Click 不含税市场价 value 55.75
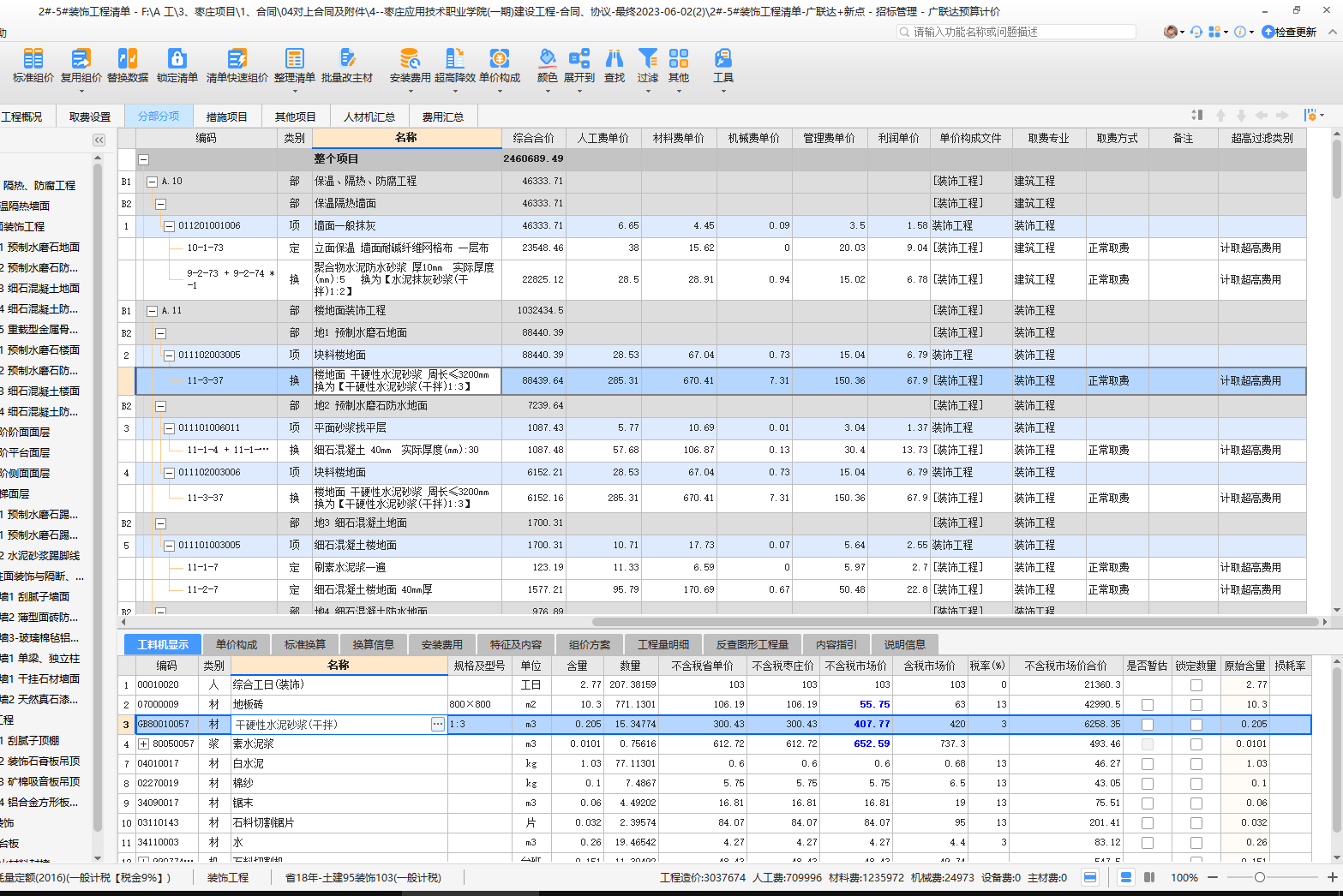The height and width of the screenshot is (896, 1343). (874, 704)
